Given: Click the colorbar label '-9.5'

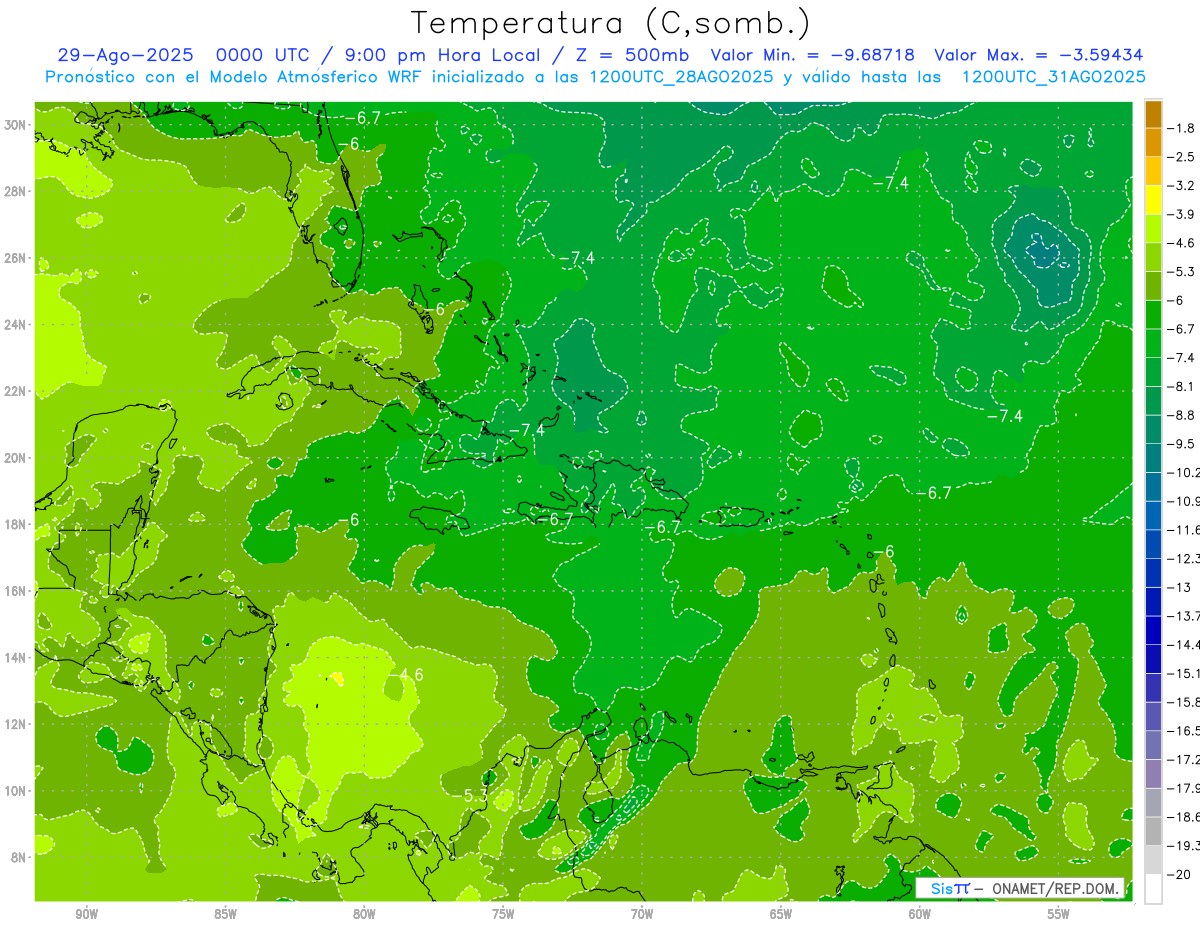Looking at the screenshot, I should pyautogui.click(x=1182, y=444).
